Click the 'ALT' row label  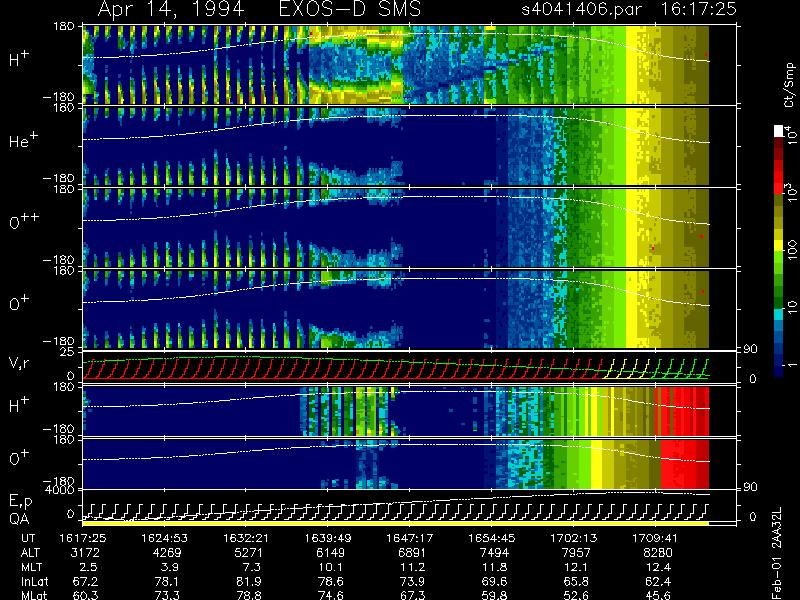[x=30, y=553]
